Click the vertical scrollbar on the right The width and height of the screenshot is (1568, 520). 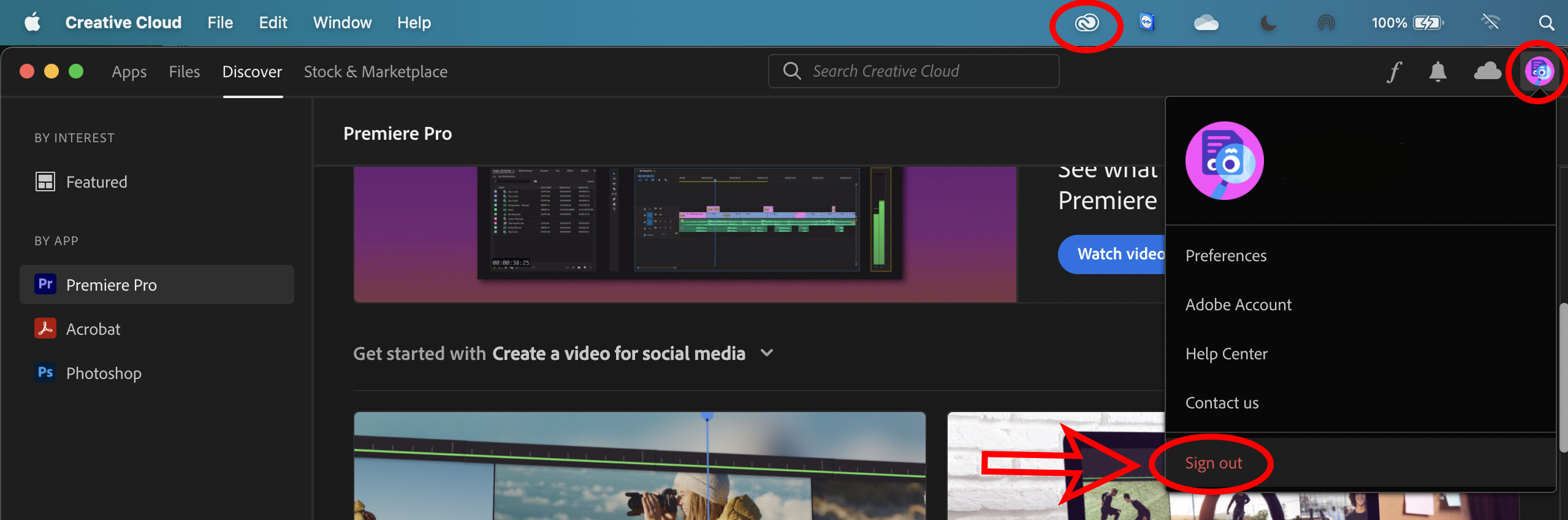(1562, 377)
